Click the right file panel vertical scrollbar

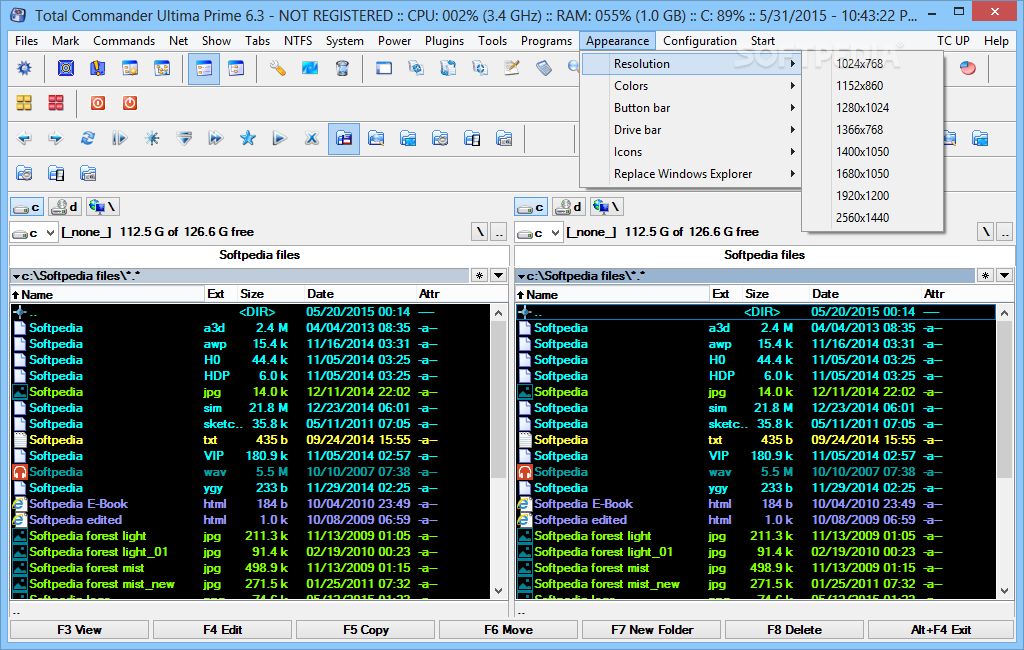pos(1004,451)
